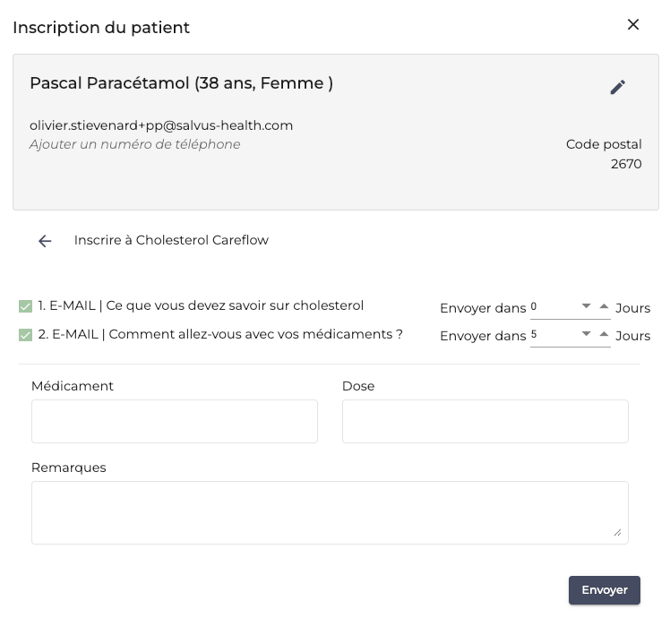Click the Remarques textarea resize handle
670x618 pixels.
pos(618,533)
